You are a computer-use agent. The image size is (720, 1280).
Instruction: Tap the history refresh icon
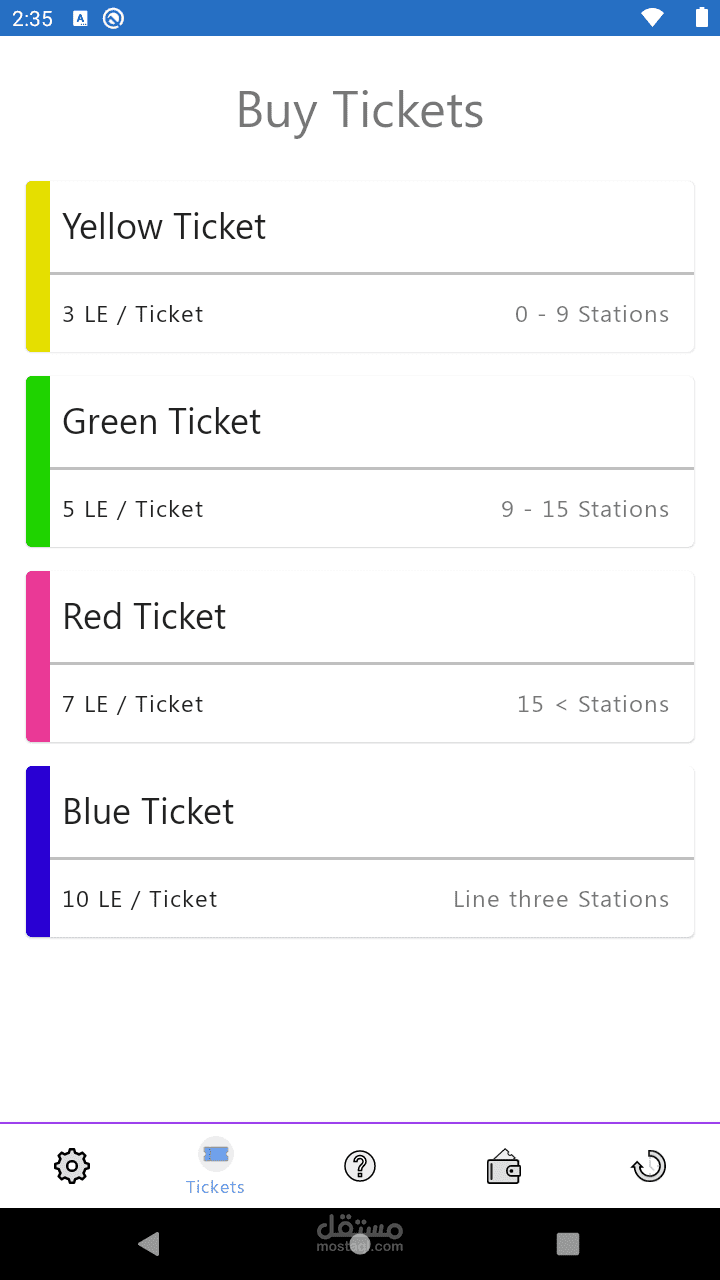click(649, 1166)
